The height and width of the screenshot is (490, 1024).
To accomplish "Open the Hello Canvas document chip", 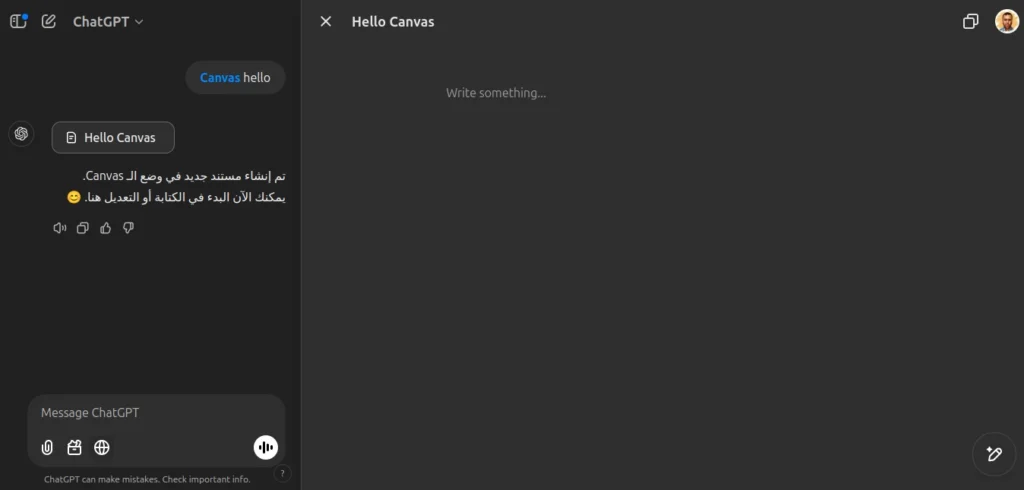I will [113, 138].
